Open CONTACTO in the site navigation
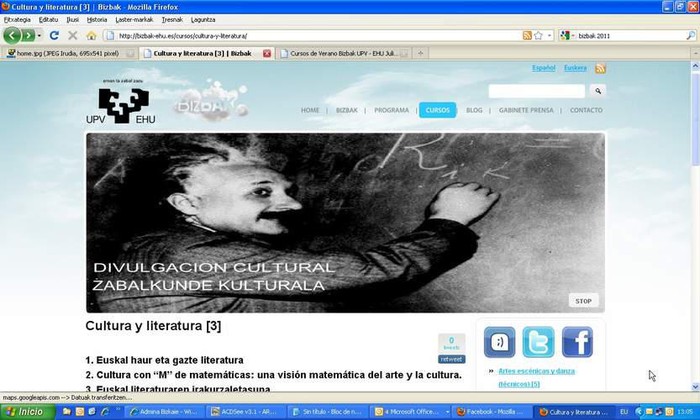700x420 pixels. click(586, 110)
